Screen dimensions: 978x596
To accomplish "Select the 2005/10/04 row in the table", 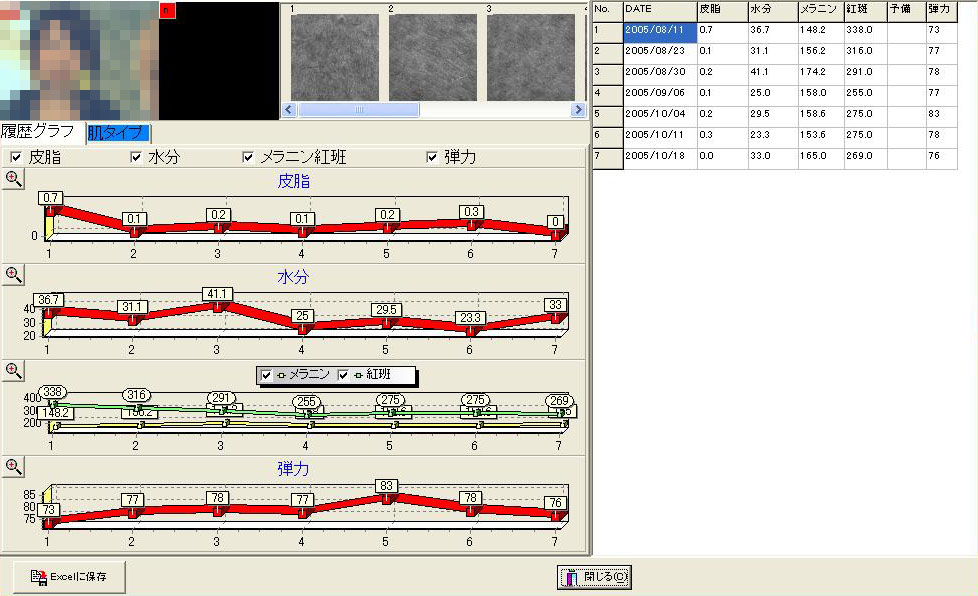I will pyautogui.click(x=658, y=114).
